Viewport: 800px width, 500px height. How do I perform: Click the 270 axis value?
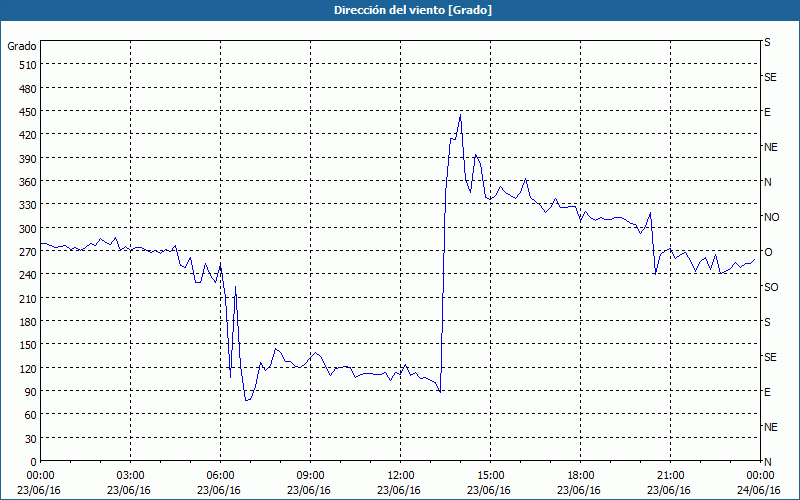coord(28,252)
